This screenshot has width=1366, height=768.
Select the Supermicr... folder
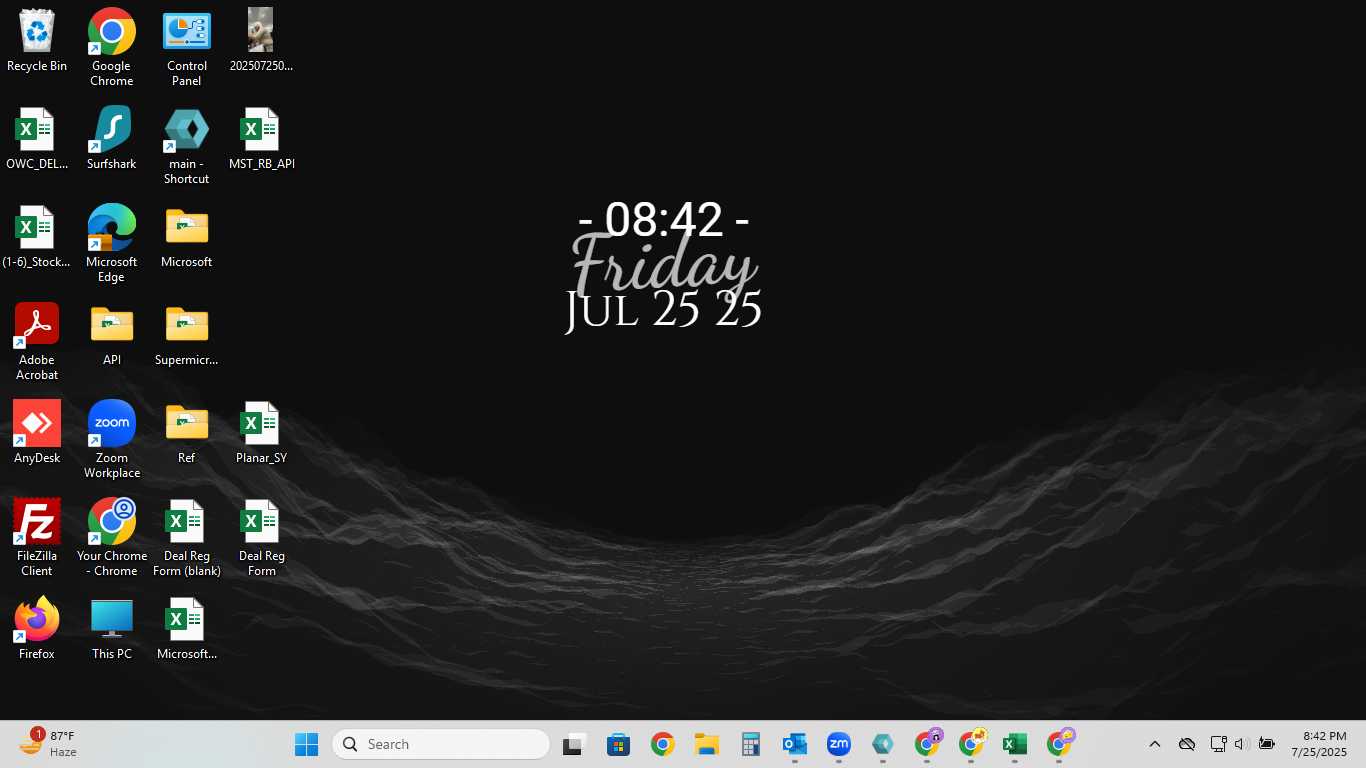pos(187,335)
